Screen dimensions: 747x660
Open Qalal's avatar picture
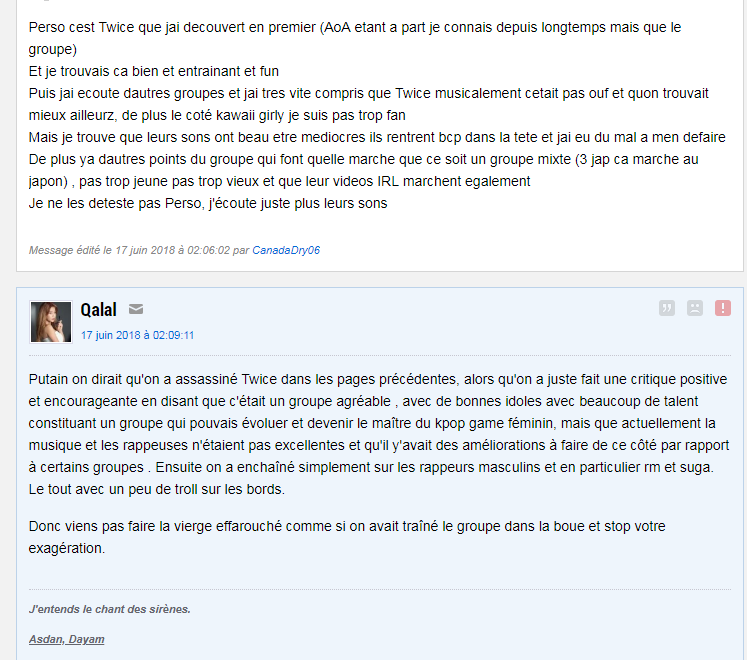(51, 322)
